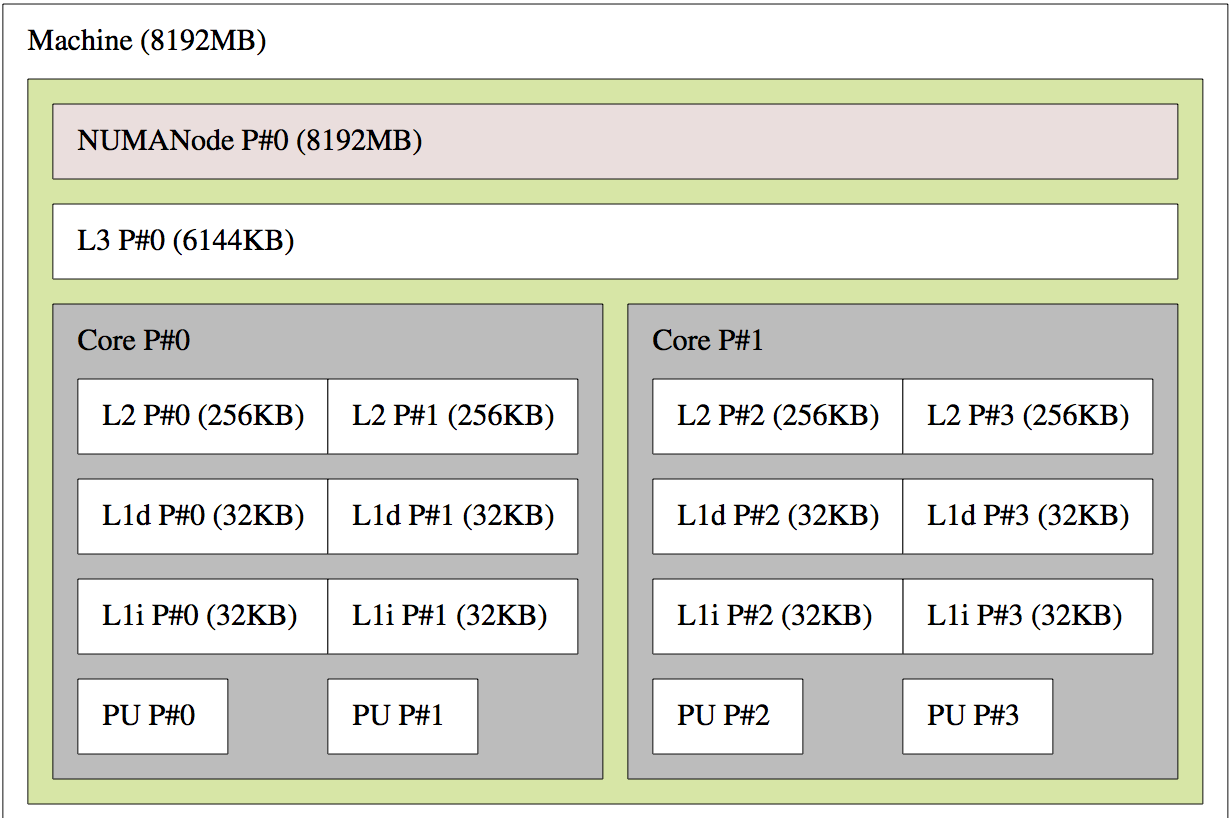Click the L1i P#0 (32KB) box

[x=203, y=616]
